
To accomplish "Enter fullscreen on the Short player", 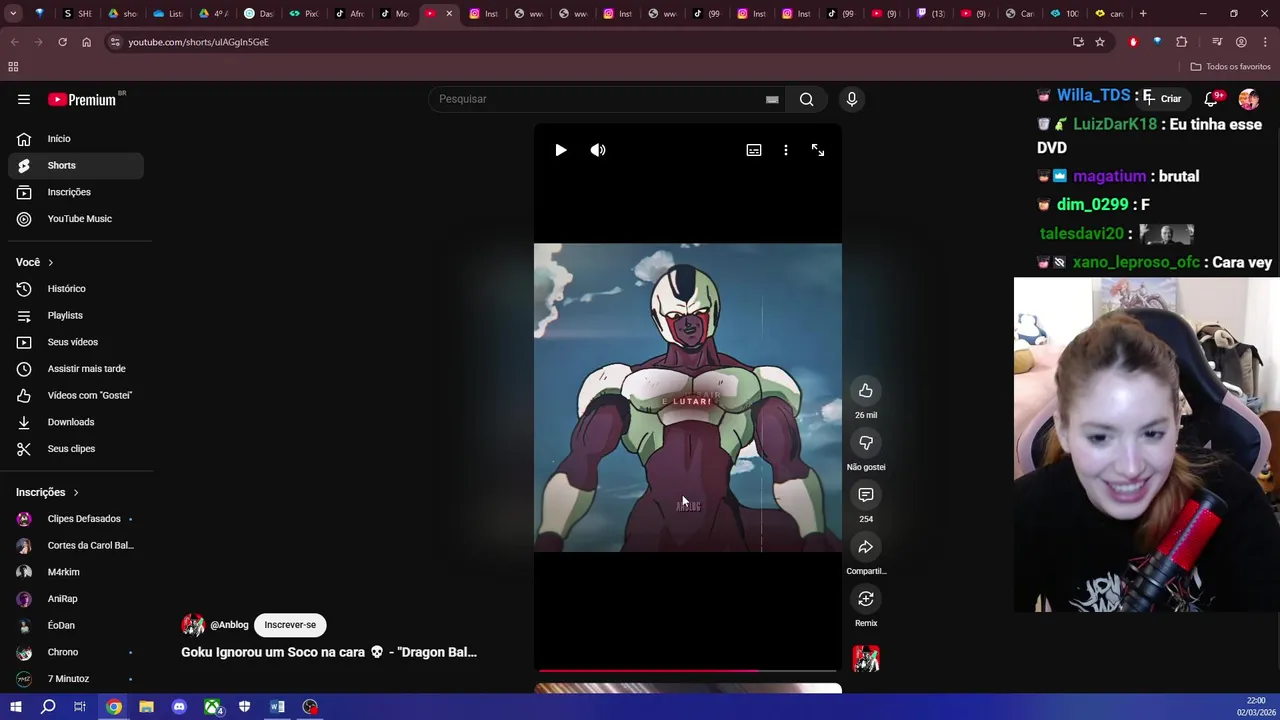I will click(818, 150).
